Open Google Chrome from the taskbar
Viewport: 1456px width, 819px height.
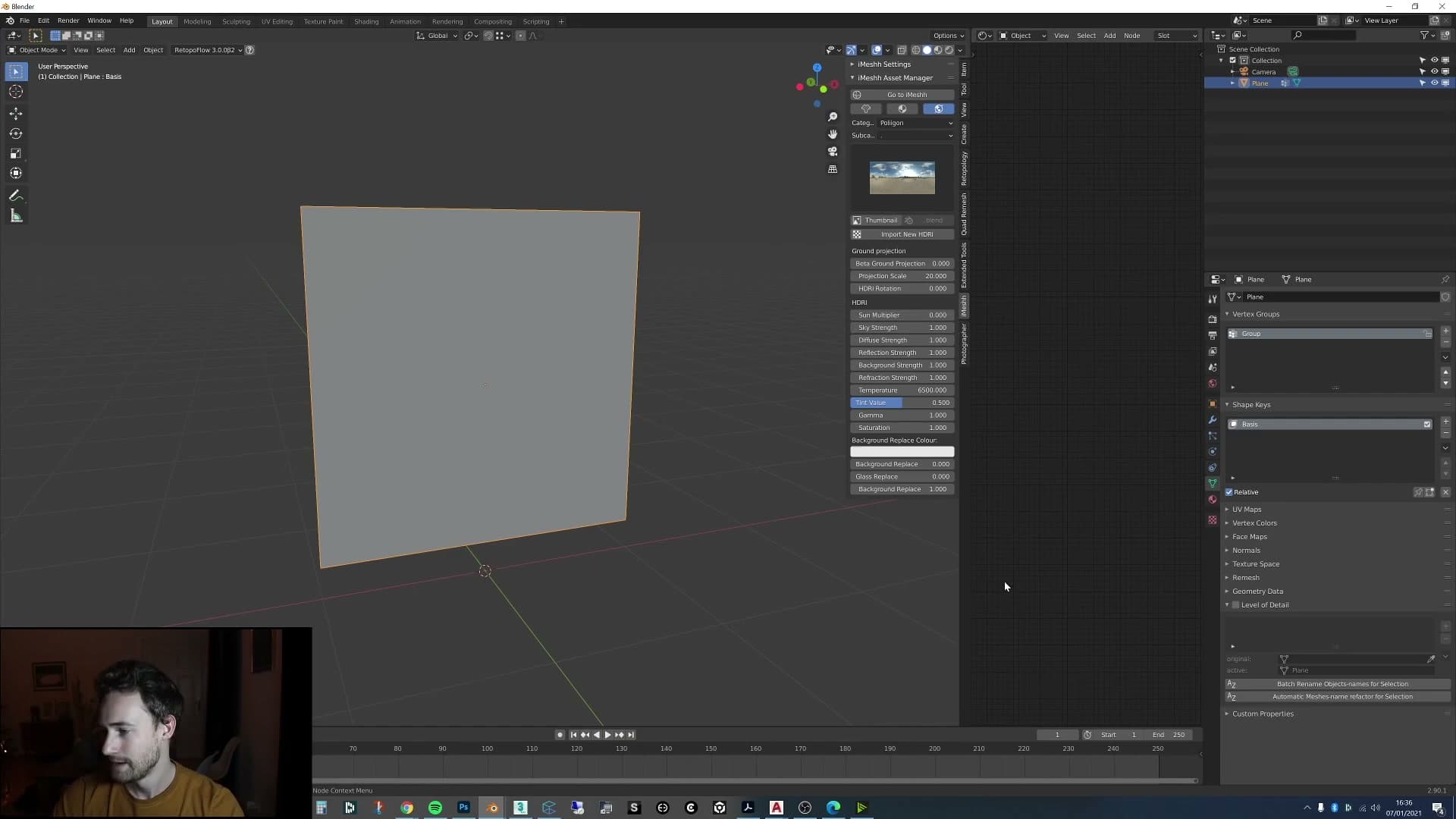(406, 808)
